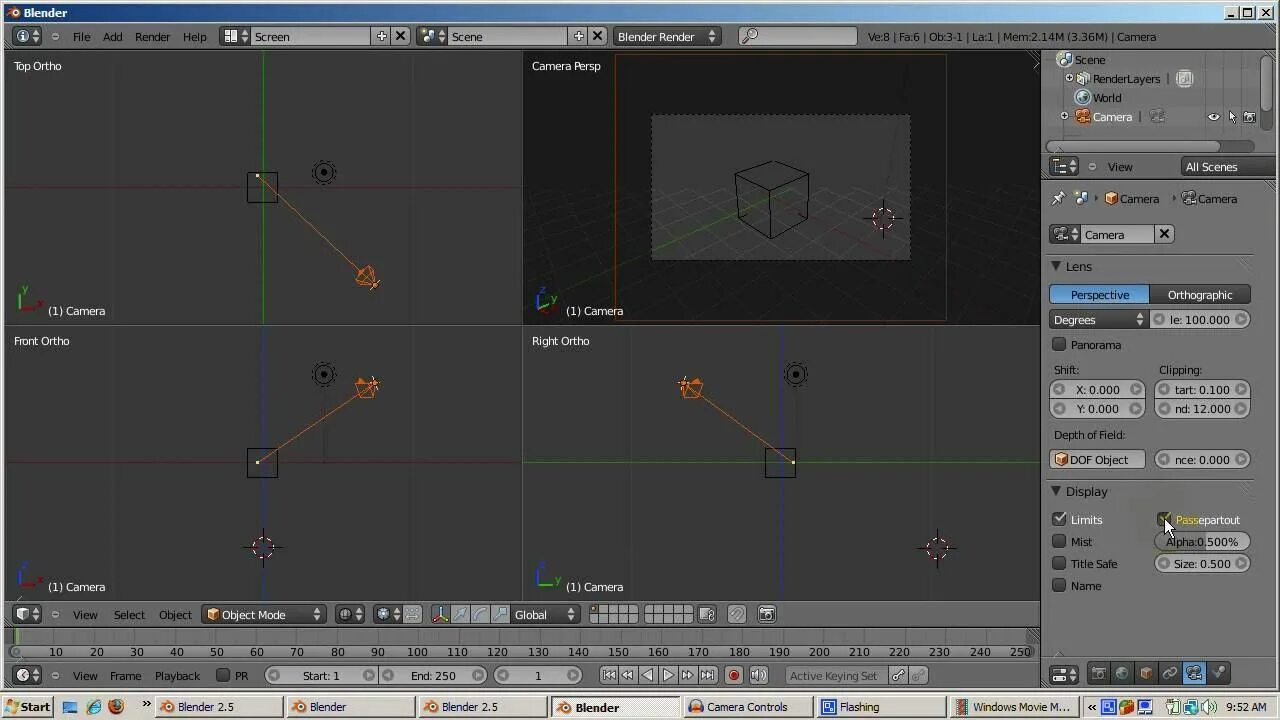The width and height of the screenshot is (1280, 720).
Task: Enable the rotate manipulator
Action: pos(480,614)
